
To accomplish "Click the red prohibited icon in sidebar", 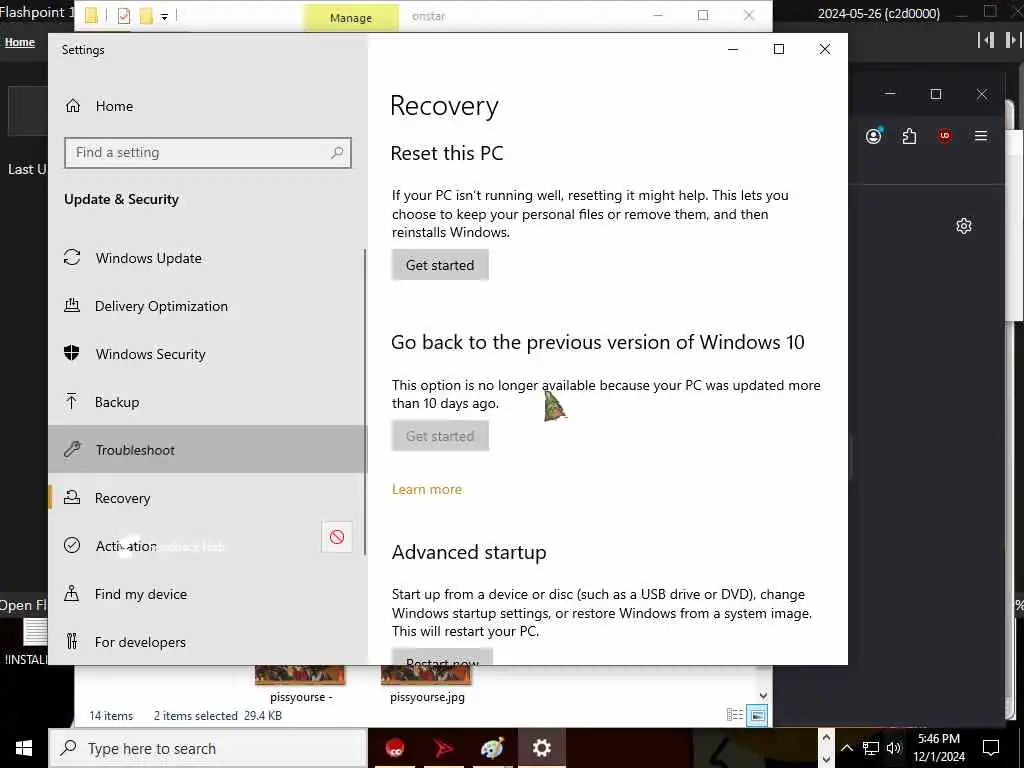I will point(337,537).
